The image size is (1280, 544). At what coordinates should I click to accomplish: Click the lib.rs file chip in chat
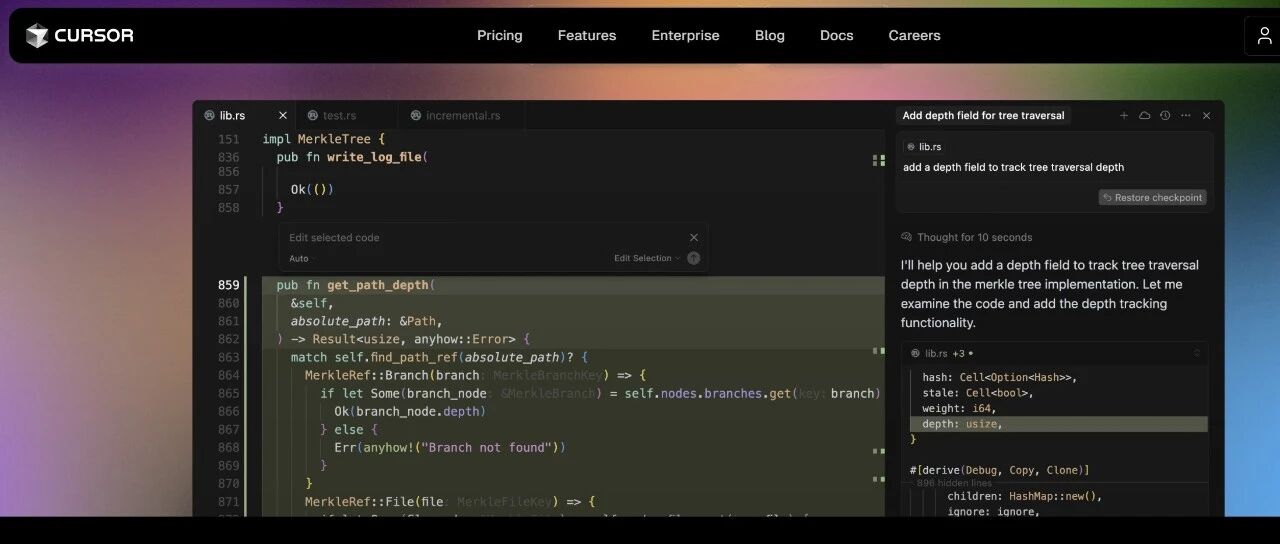click(925, 147)
